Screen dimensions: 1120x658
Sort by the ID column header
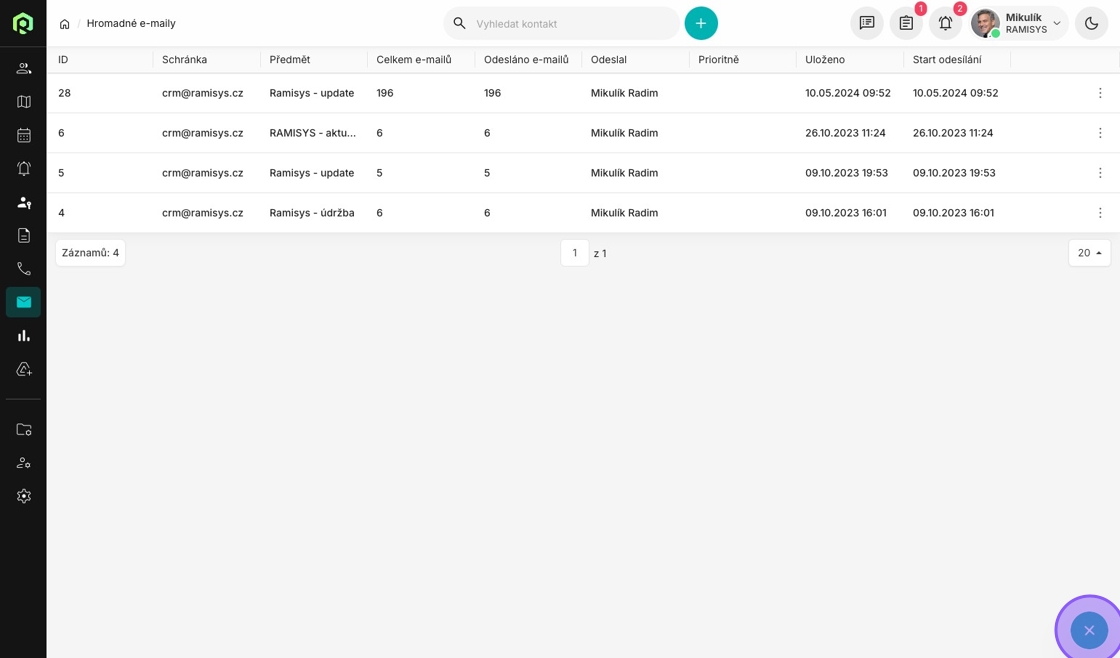tap(64, 59)
